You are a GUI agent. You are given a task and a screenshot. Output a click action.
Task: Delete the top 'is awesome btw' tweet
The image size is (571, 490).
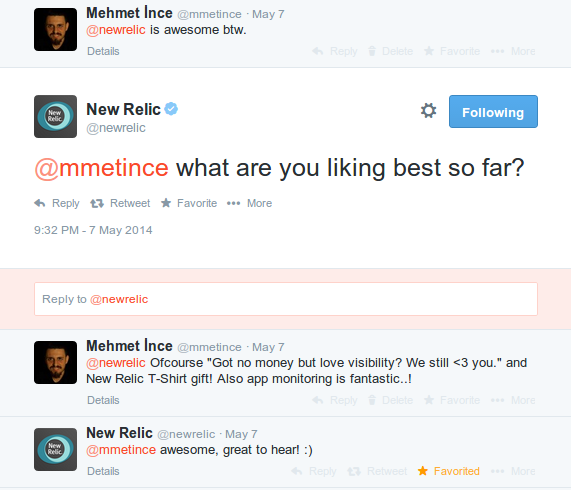pos(390,51)
